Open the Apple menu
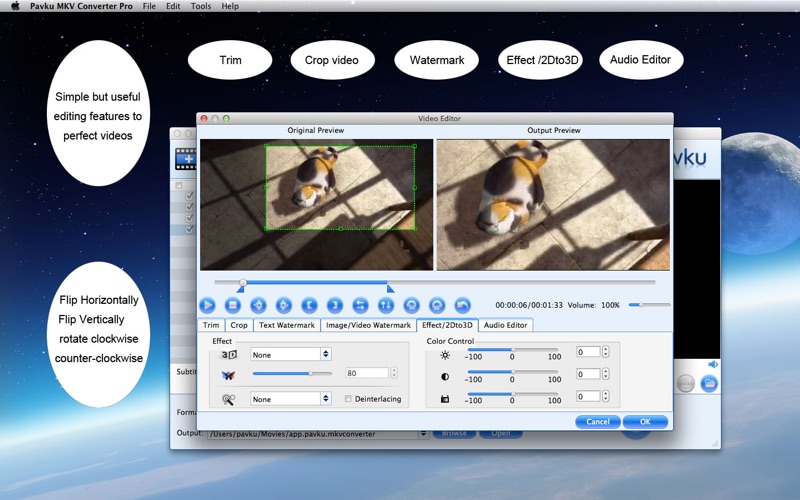 point(15,6)
